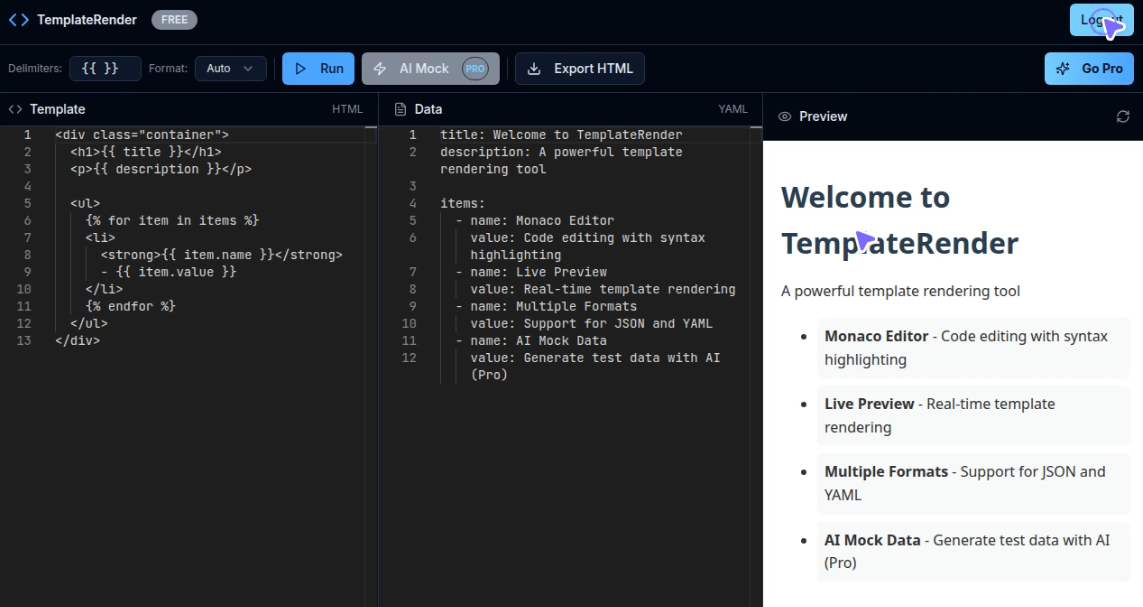Image resolution: width=1143 pixels, height=607 pixels.
Task: Click the Run play icon
Action: point(299,68)
